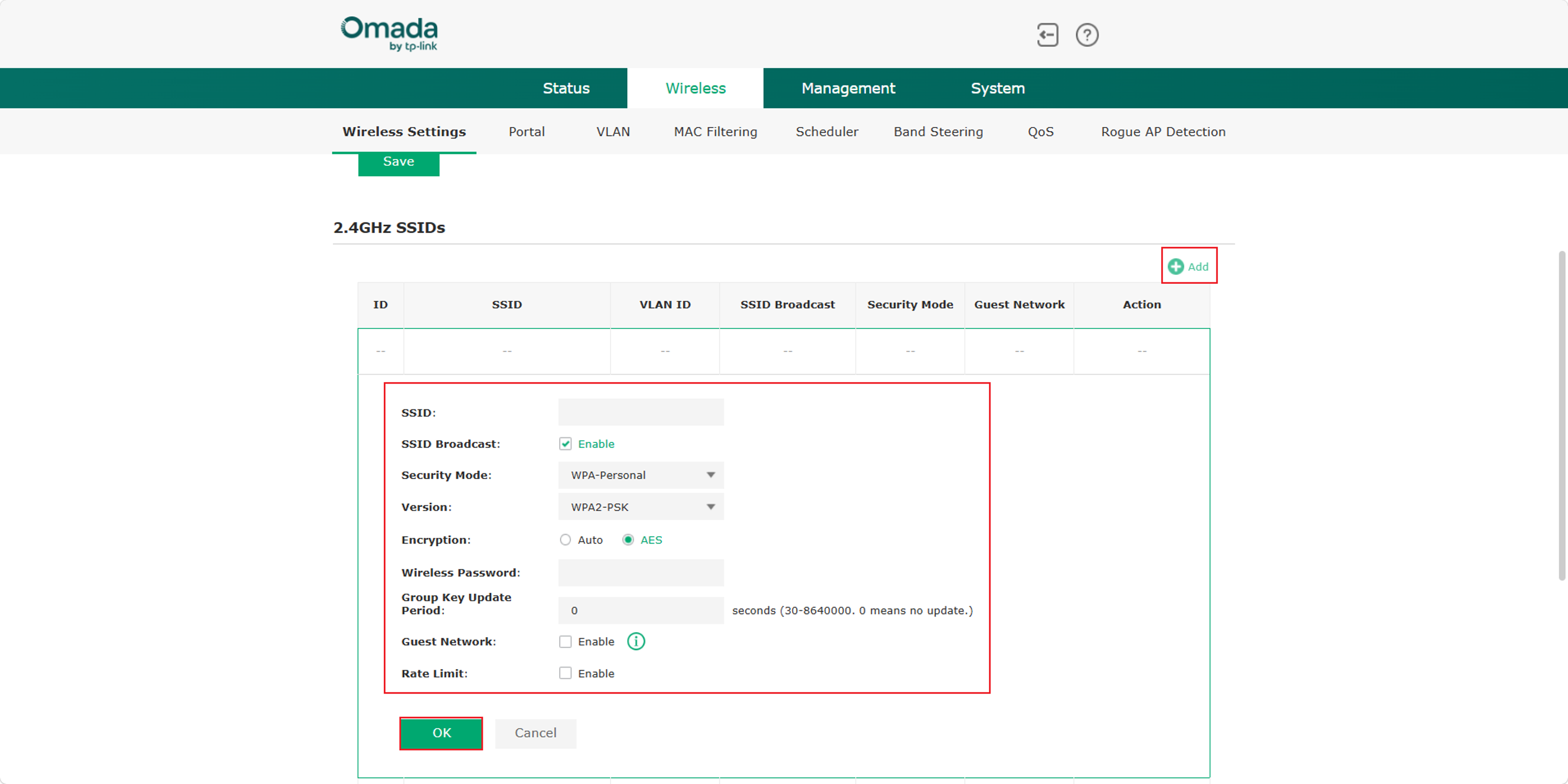Viewport: 1568px width, 784px height.
Task: Select the Wireless Settings sub-tab
Action: point(404,132)
